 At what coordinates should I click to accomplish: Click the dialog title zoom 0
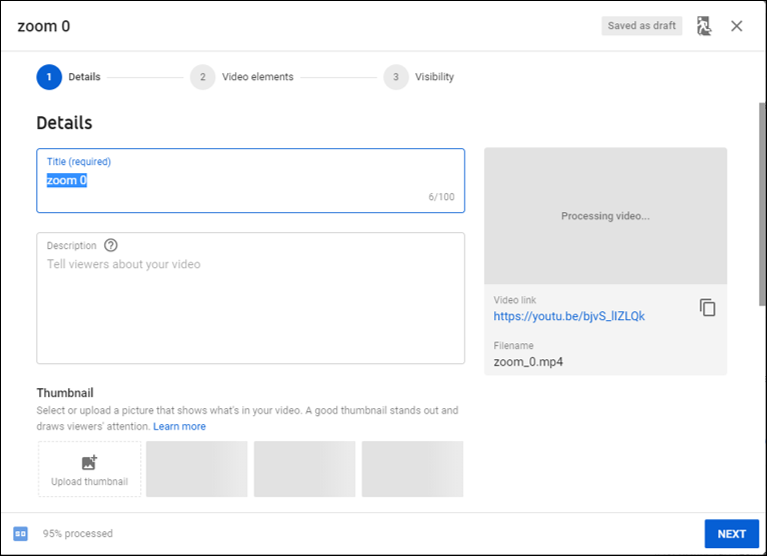44,26
